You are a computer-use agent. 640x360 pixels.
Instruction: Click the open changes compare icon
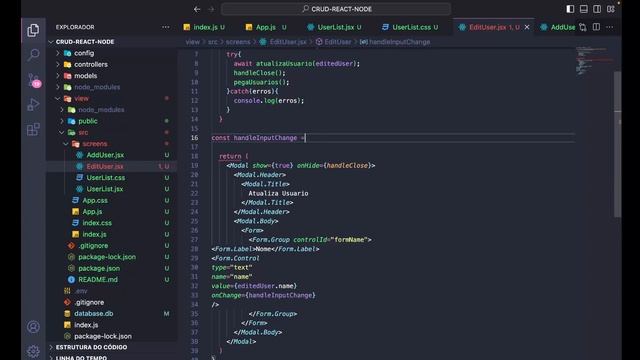583,27
